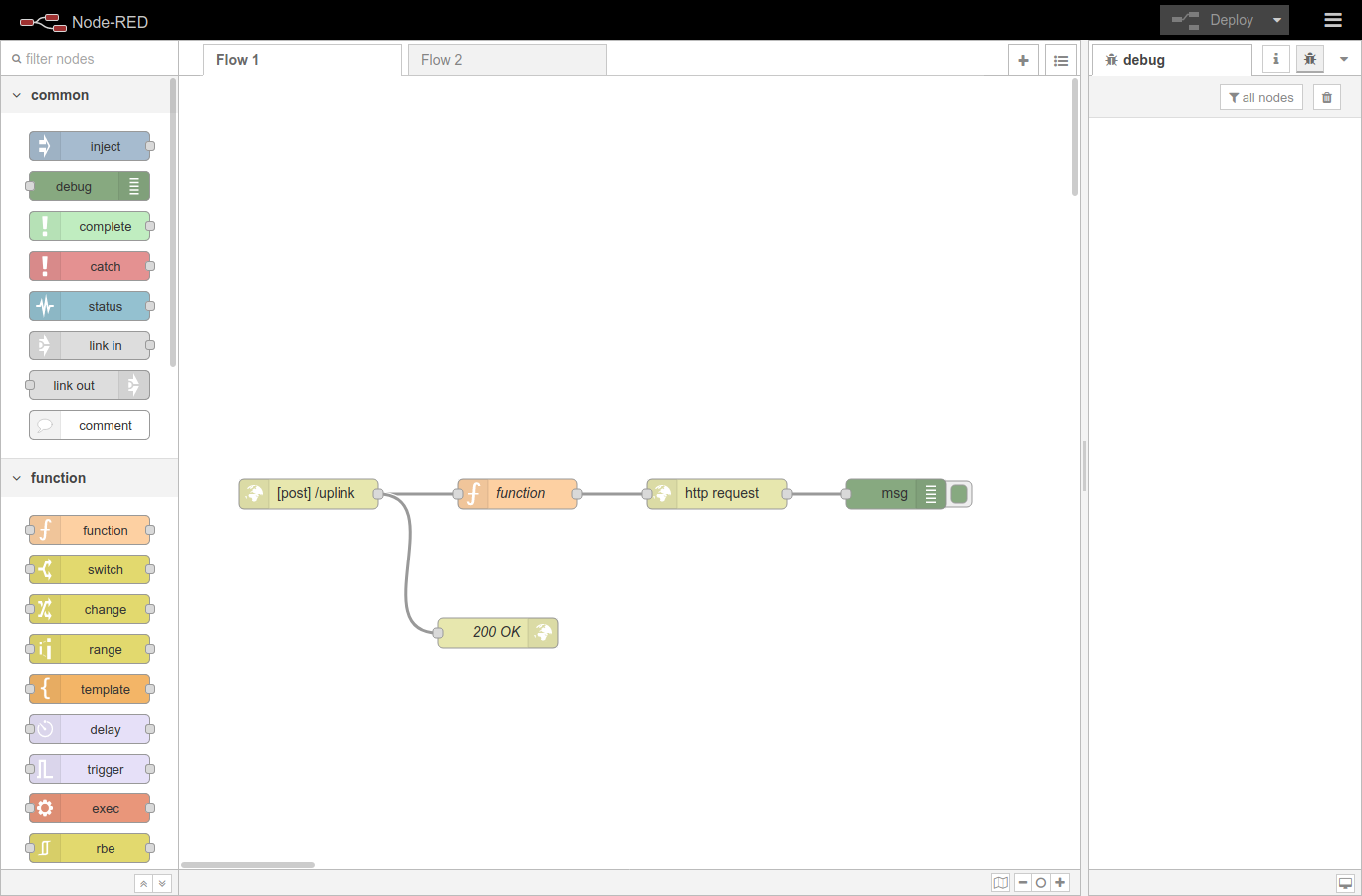This screenshot has height=896, width=1362.
Task: Open the info sidebar panel
Action: coord(1275,59)
